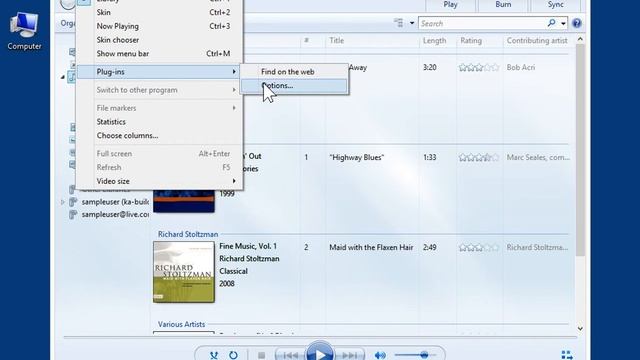Switch to the Sync tab
This screenshot has width=640, height=360.
[x=555, y=4]
